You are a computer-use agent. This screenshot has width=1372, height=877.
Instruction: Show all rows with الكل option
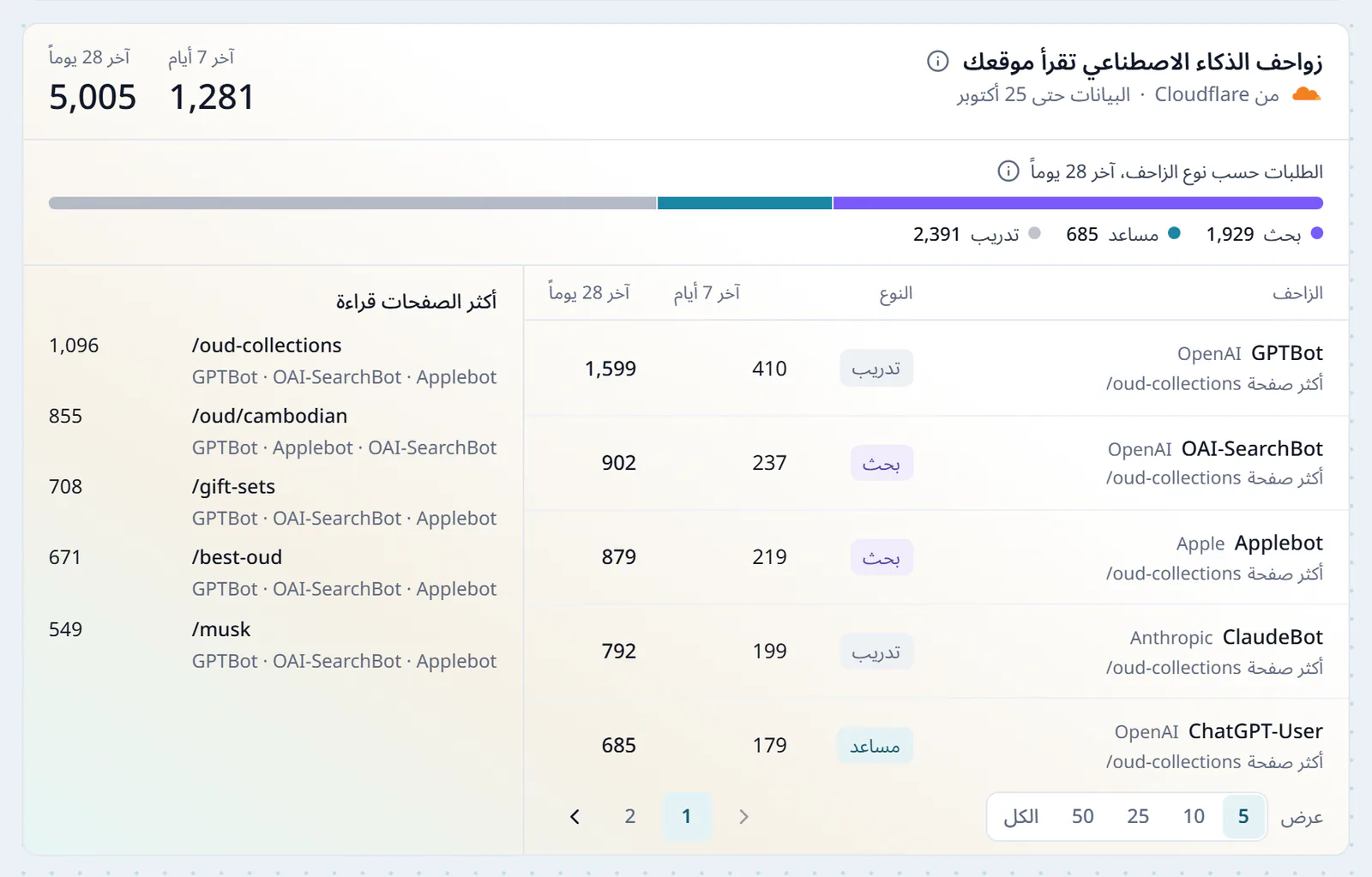pos(1021,816)
